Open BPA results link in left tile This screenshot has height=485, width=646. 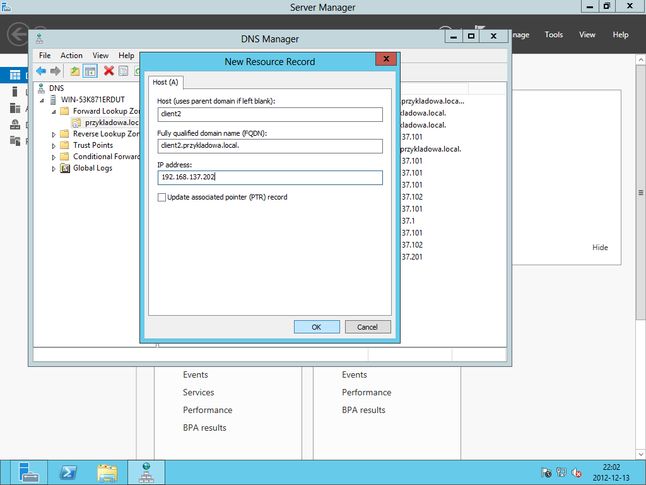205,428
